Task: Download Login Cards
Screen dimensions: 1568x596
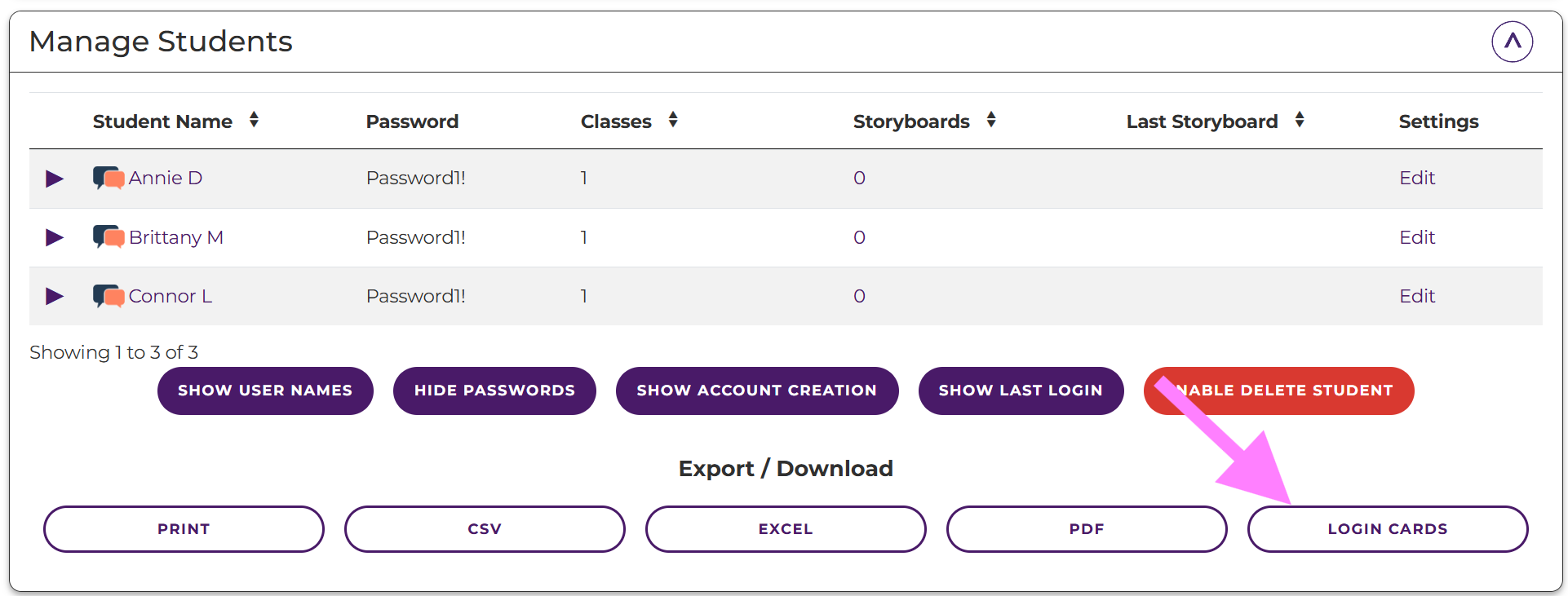Action: [1387, 529]
